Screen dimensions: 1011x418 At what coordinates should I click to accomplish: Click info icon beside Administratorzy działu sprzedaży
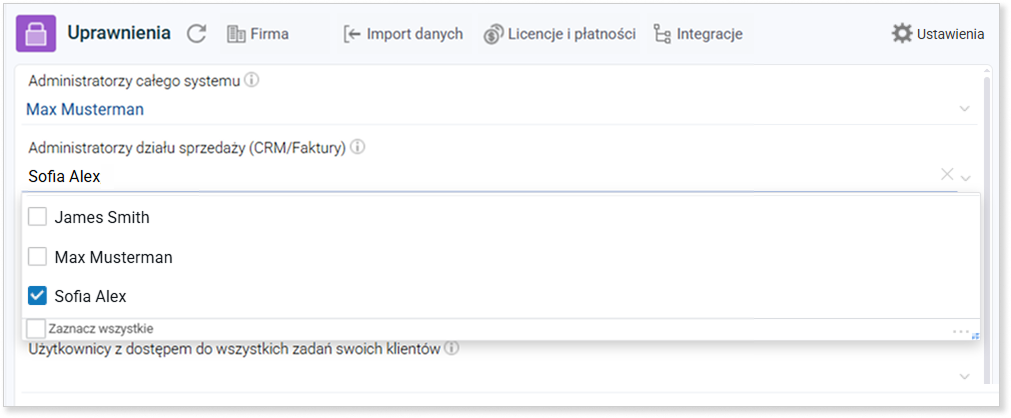click(x=358, y=148)
